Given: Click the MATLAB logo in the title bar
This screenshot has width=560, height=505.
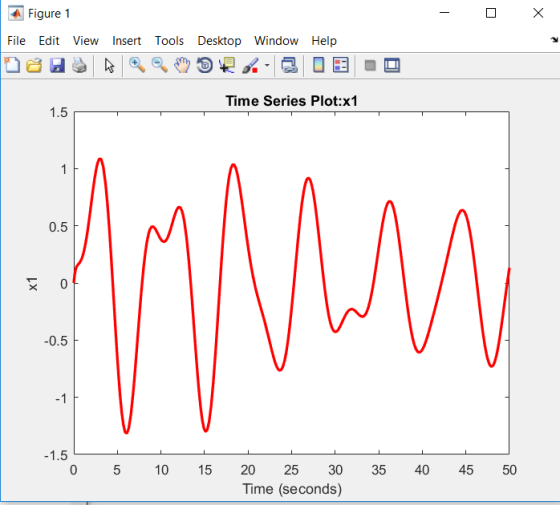Looking at the screenshot, I should (16, 14).
